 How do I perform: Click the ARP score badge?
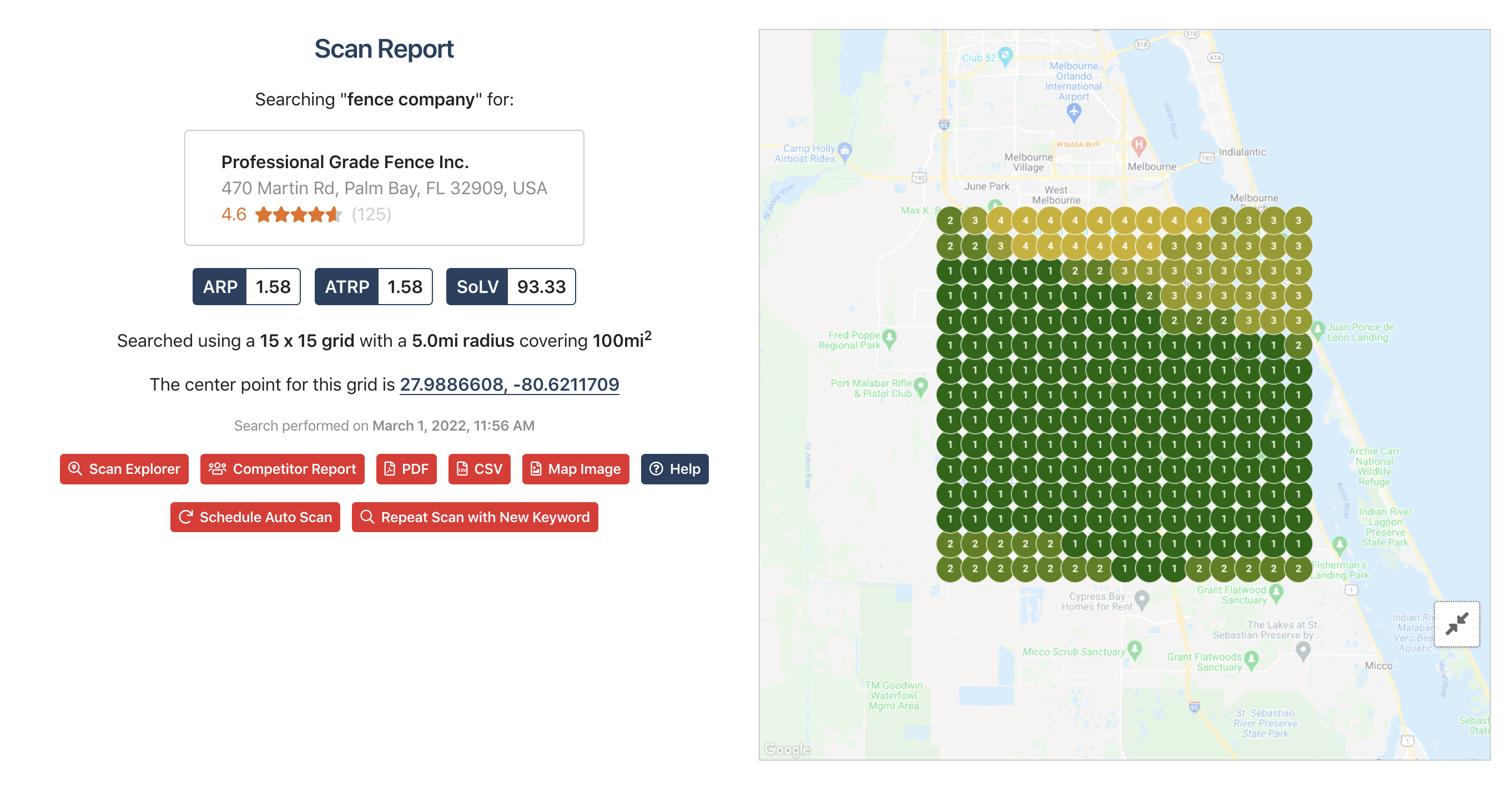coord(246,286)
